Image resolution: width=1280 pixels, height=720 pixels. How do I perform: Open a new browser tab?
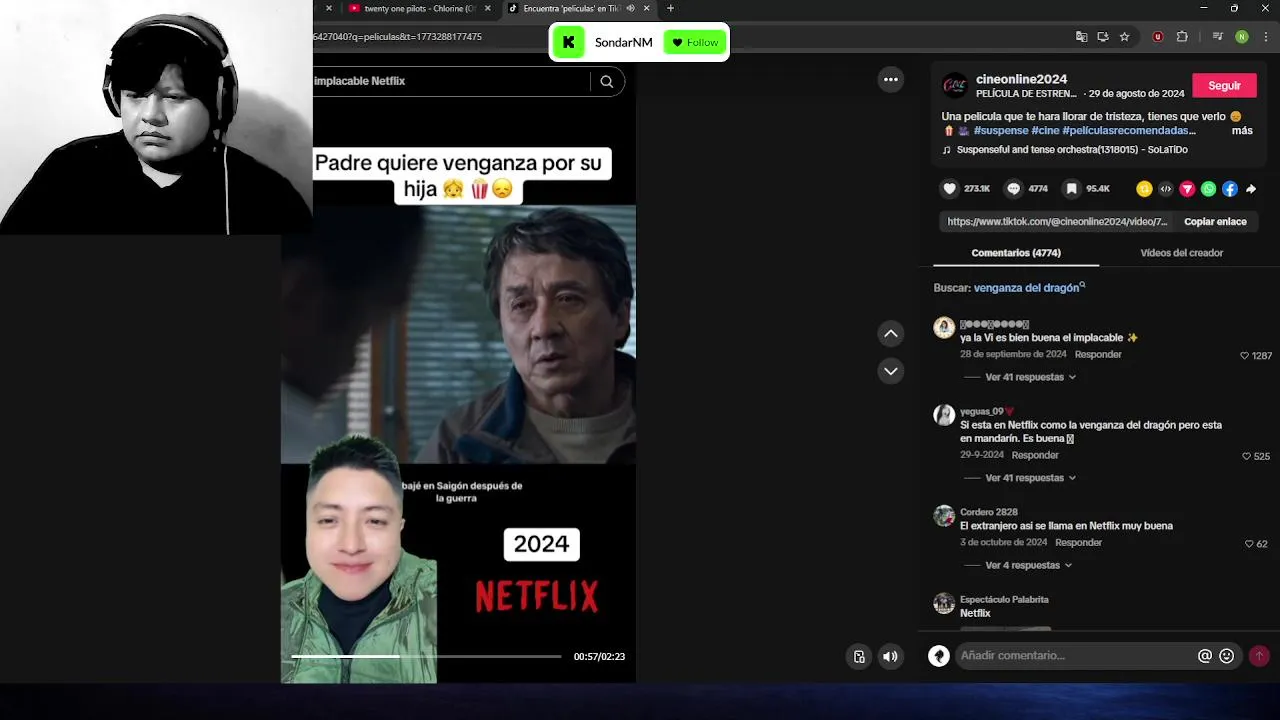[x=670, y=8]
